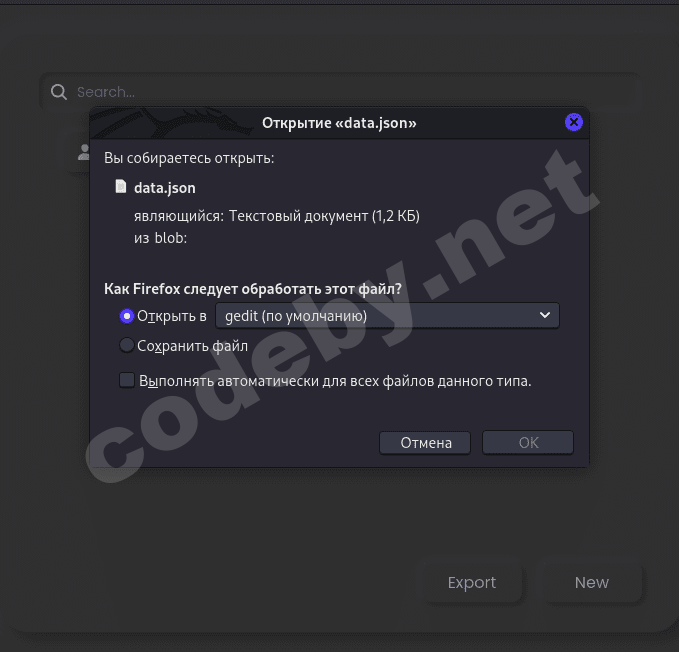Enable «Выполнять автоматически для всех файлов» checkbox
The image size is (679, 652).
[x=127, y=381]
